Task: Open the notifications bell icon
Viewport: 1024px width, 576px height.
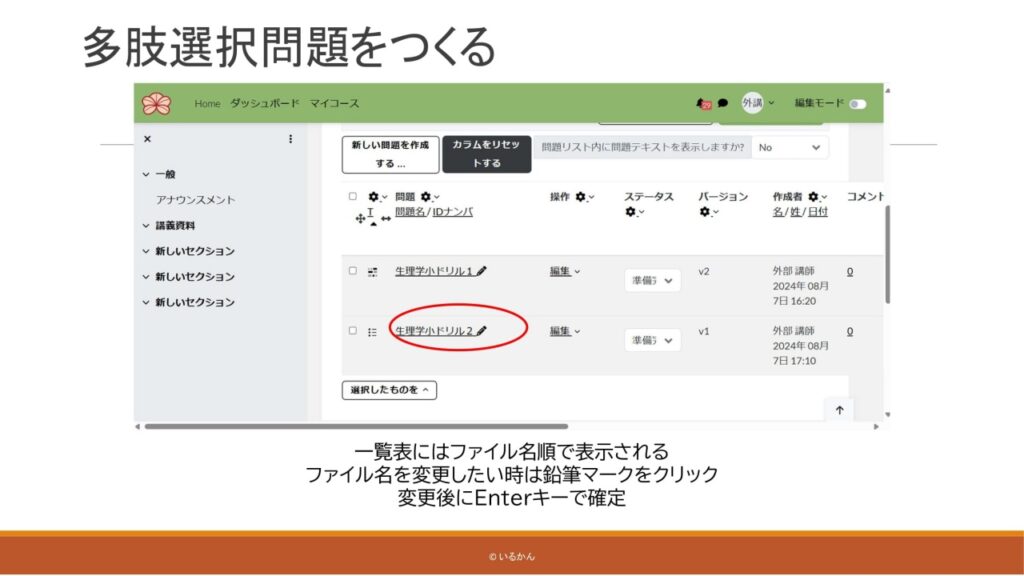Action: click(702, 103)
